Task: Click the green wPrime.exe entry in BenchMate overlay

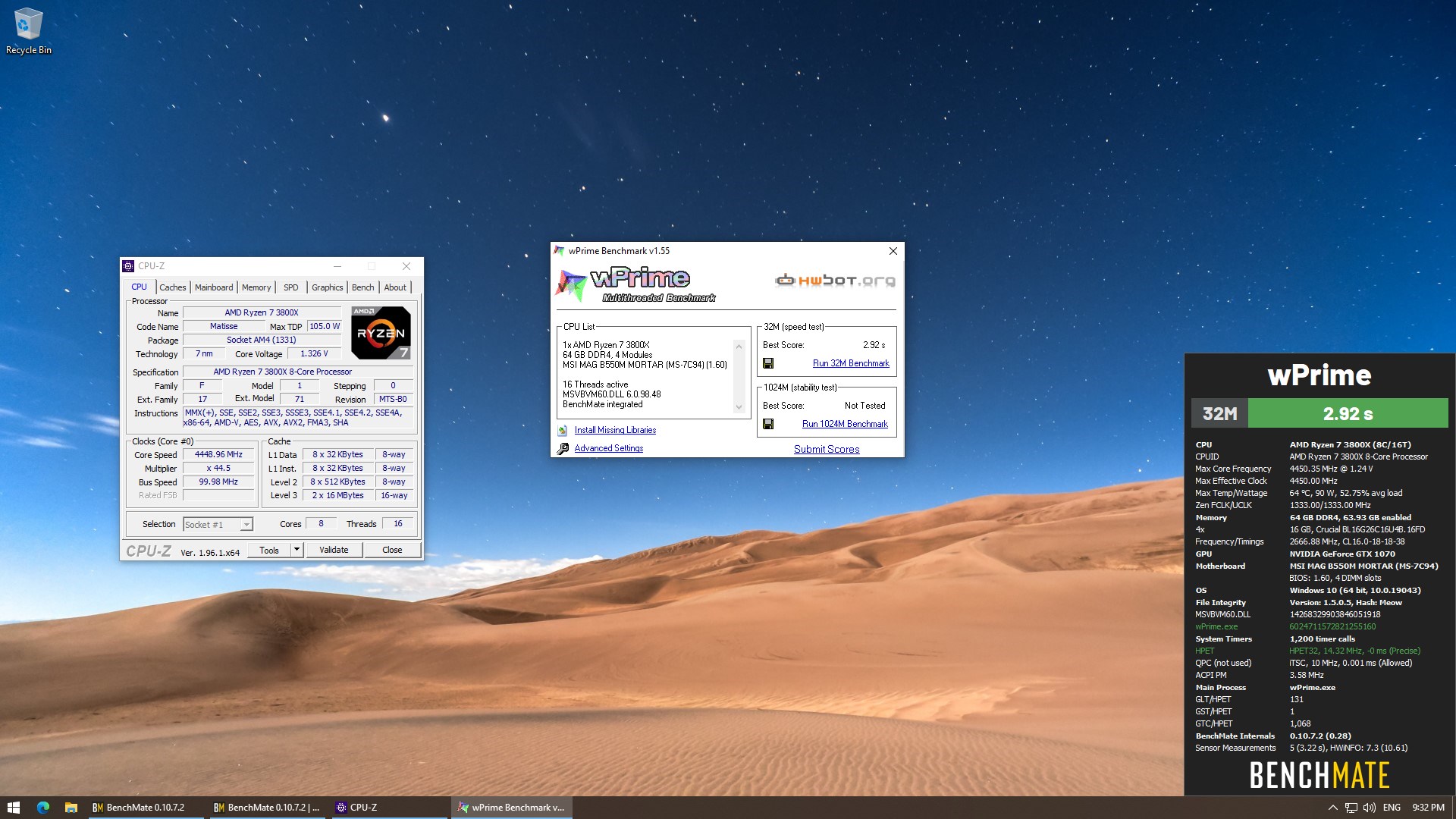Action: 1216,626
